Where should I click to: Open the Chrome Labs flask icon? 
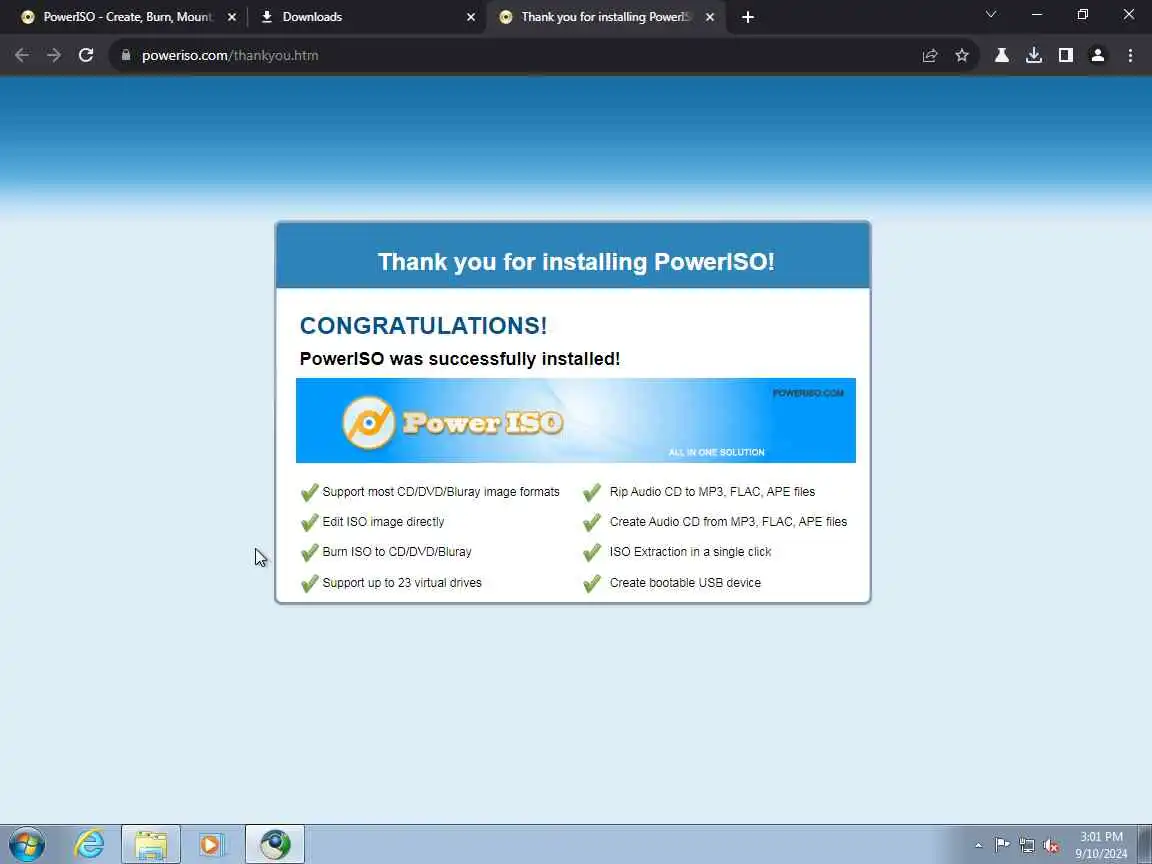pyautogui.click(x=1001, y=55)
